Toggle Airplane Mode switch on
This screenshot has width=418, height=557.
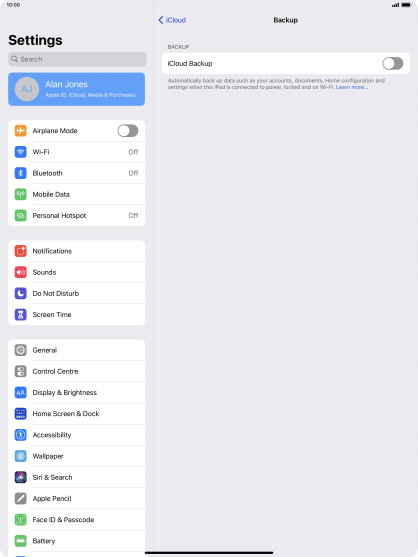pyautogui.click(x=128, y=131)
